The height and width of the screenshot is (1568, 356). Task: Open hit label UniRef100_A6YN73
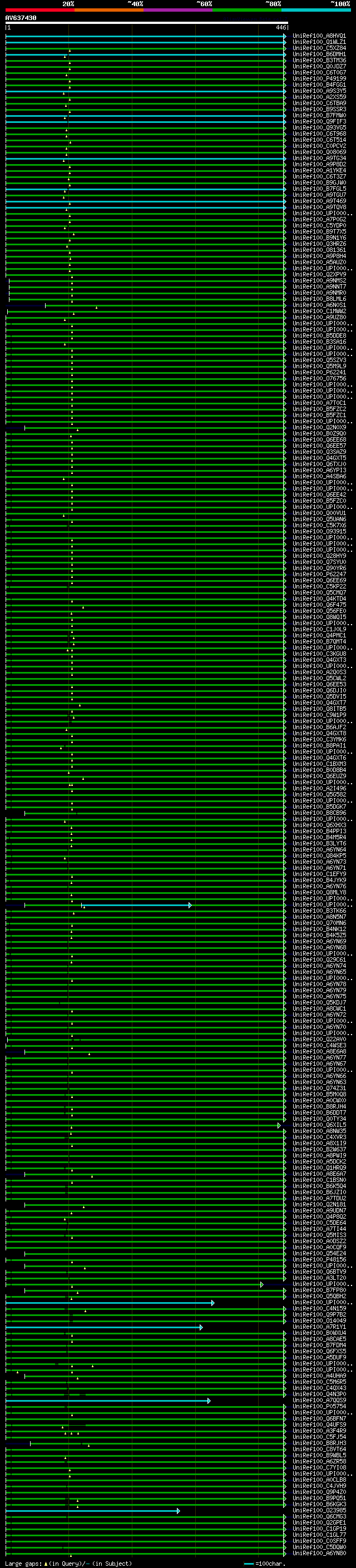tap(319, 862)
